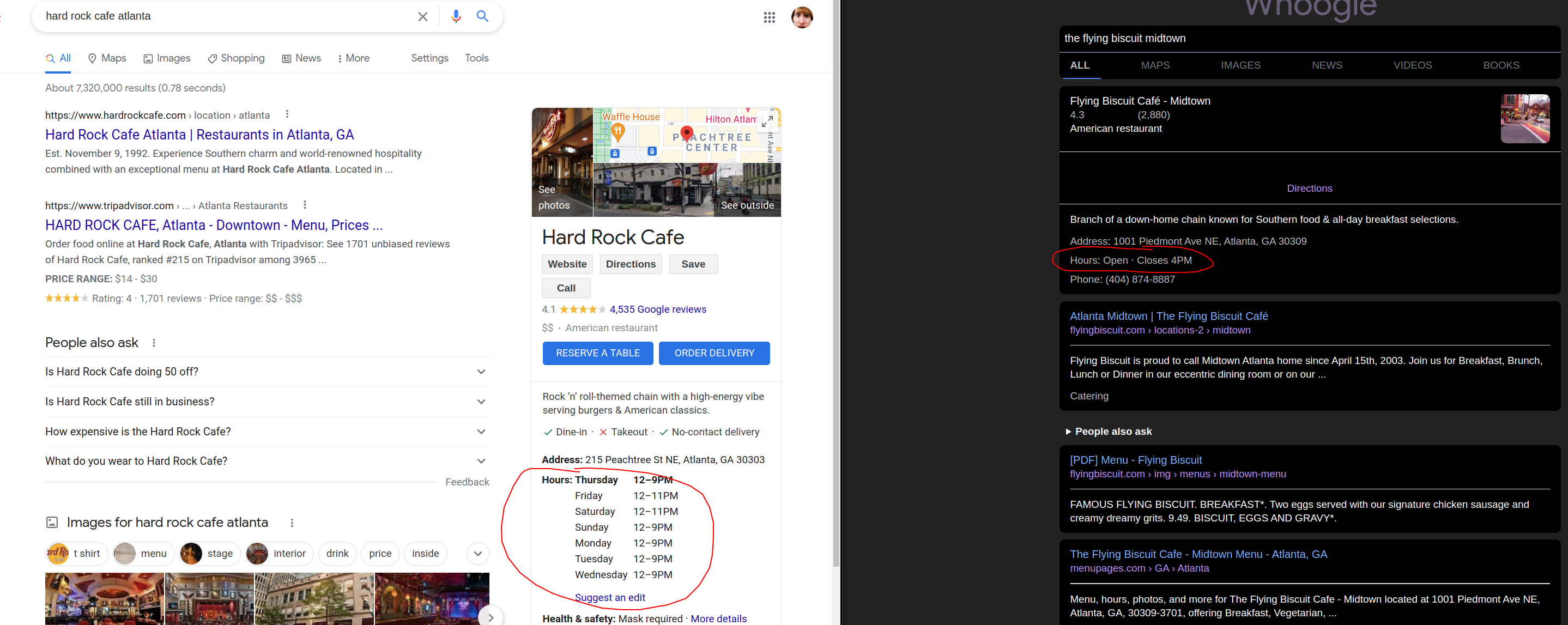Click the user profile avatar
This screenshot has width=1568, height=625.
click(x=801, y=17)
